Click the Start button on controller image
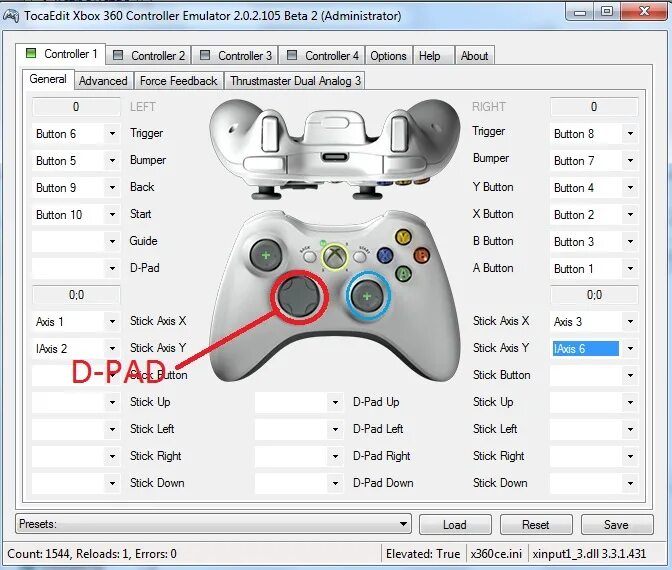This screenshot has width=672, height=570. 360,257
